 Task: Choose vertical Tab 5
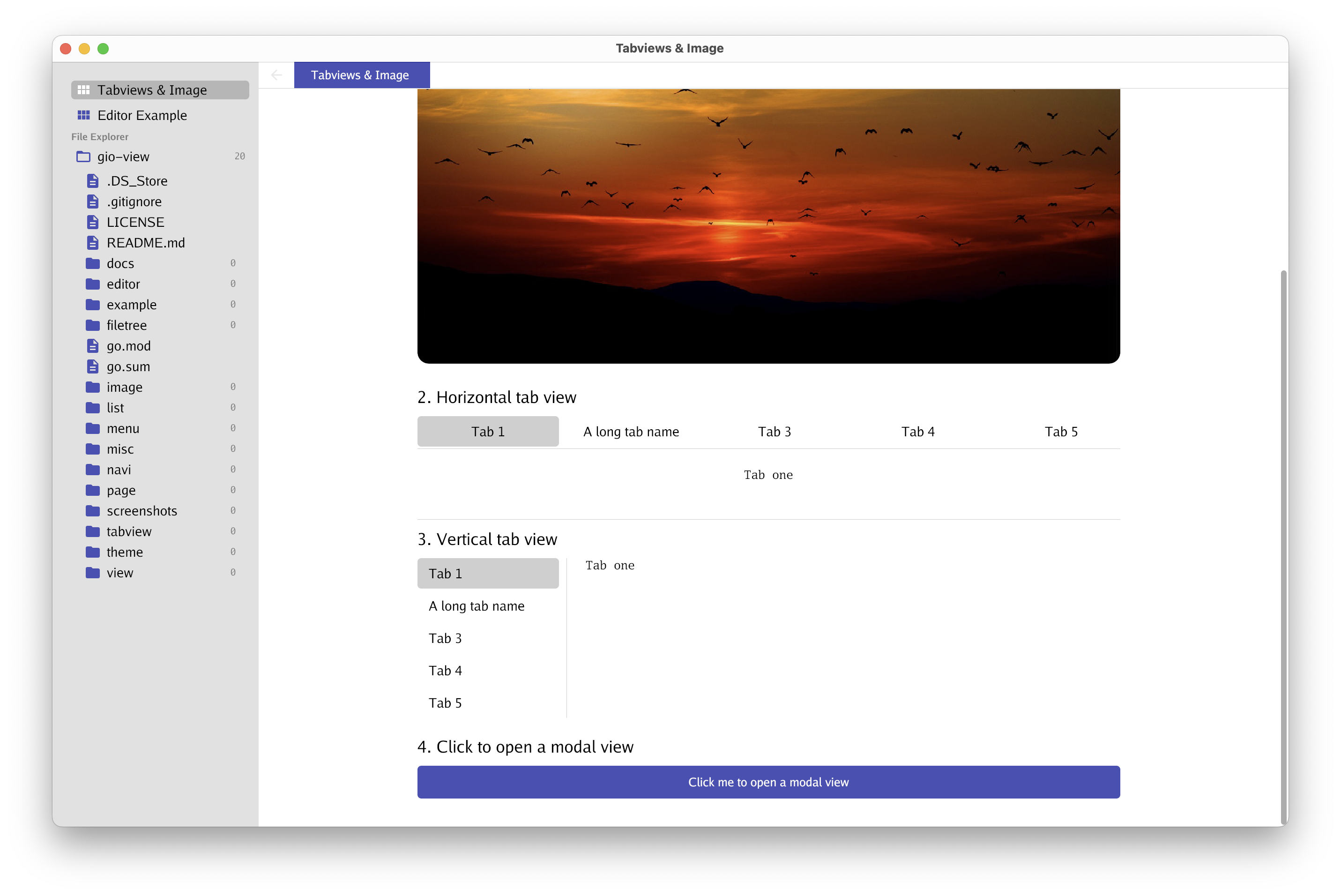tap(445, 703)
